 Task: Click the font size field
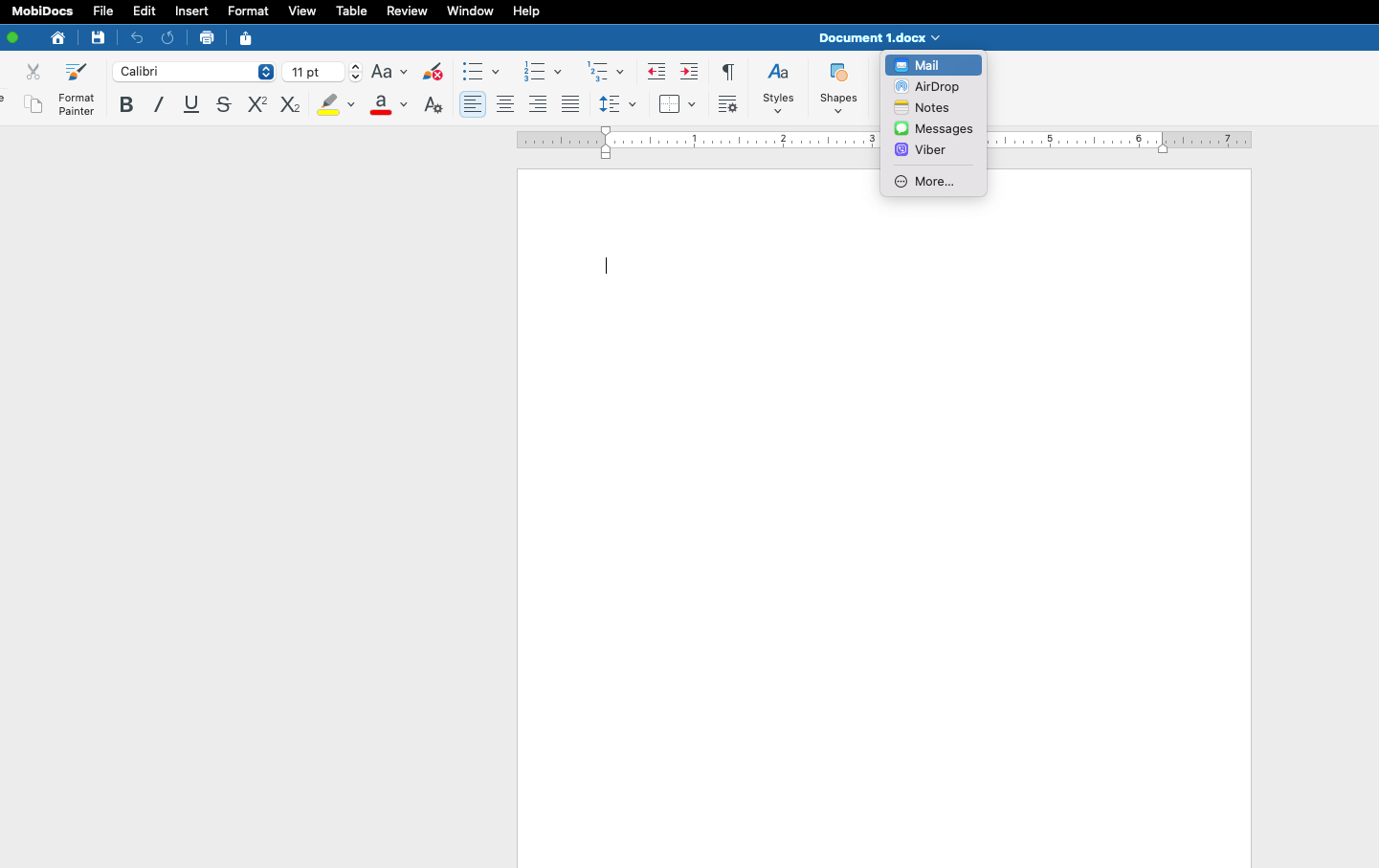point(313,71)
